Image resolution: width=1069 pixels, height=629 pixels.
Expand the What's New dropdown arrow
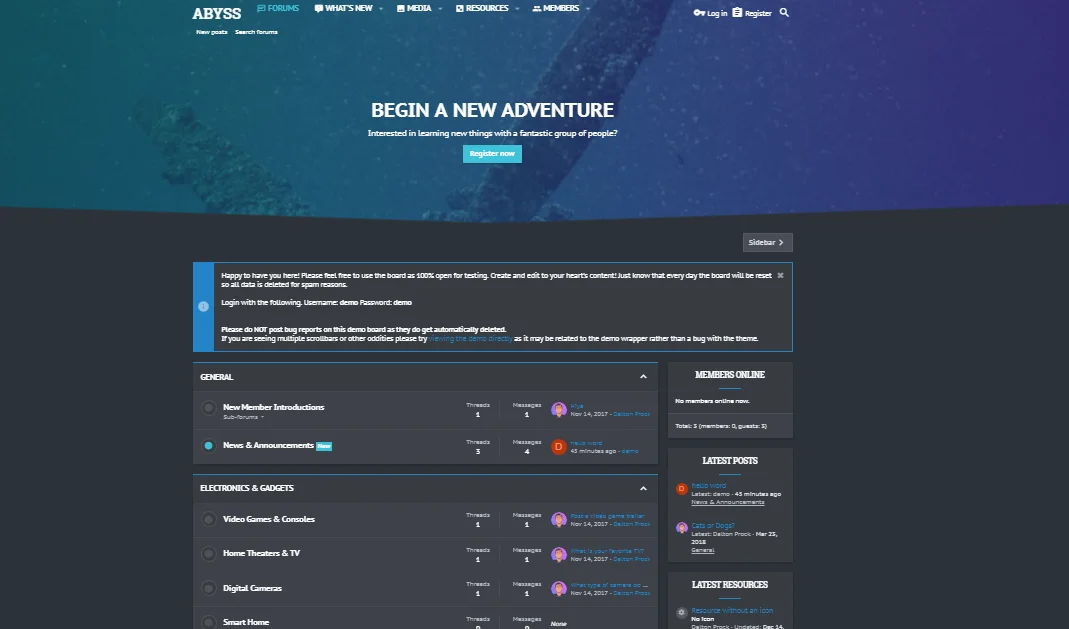click(380, 9)
